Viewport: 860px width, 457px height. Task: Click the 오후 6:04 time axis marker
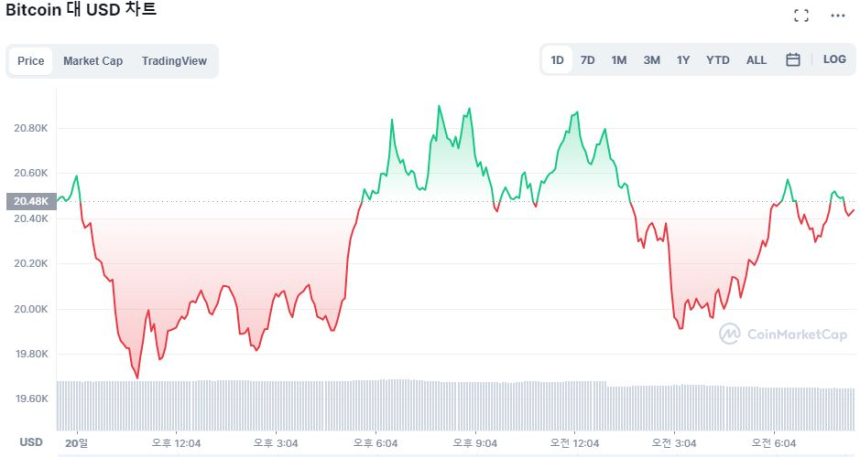point(376,443)
